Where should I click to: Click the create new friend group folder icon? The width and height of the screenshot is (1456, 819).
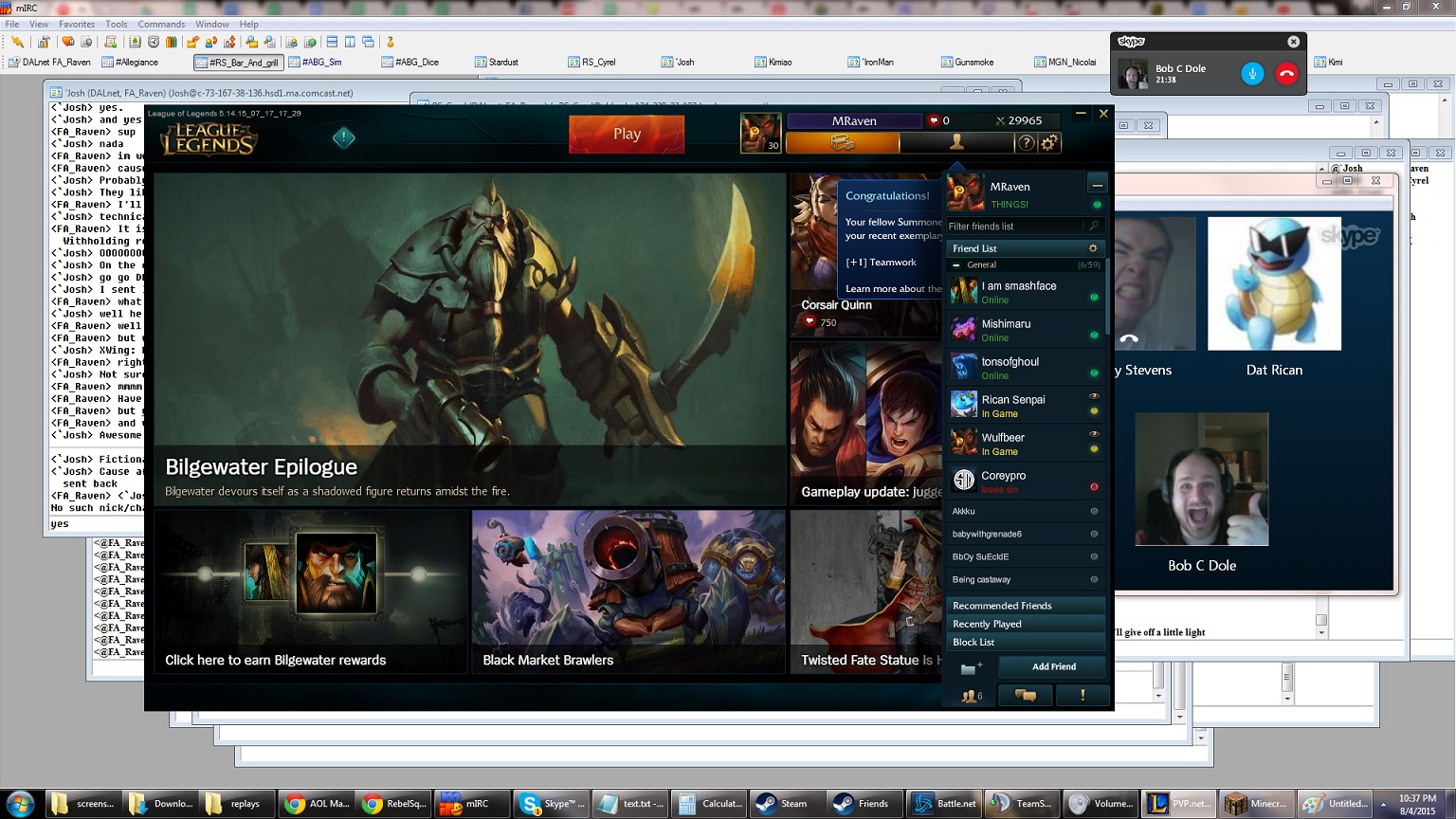[x=971, y=667]
